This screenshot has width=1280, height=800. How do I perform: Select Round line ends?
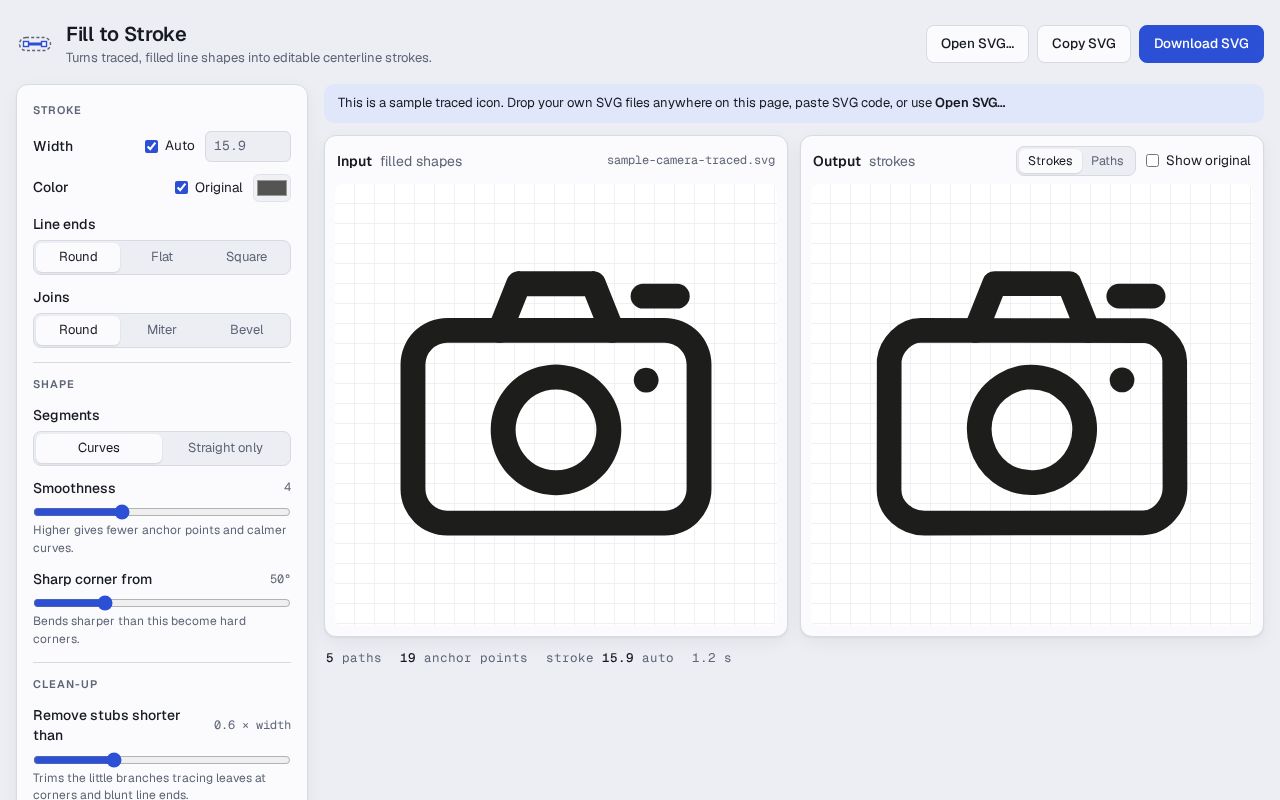tap(78, 257)
